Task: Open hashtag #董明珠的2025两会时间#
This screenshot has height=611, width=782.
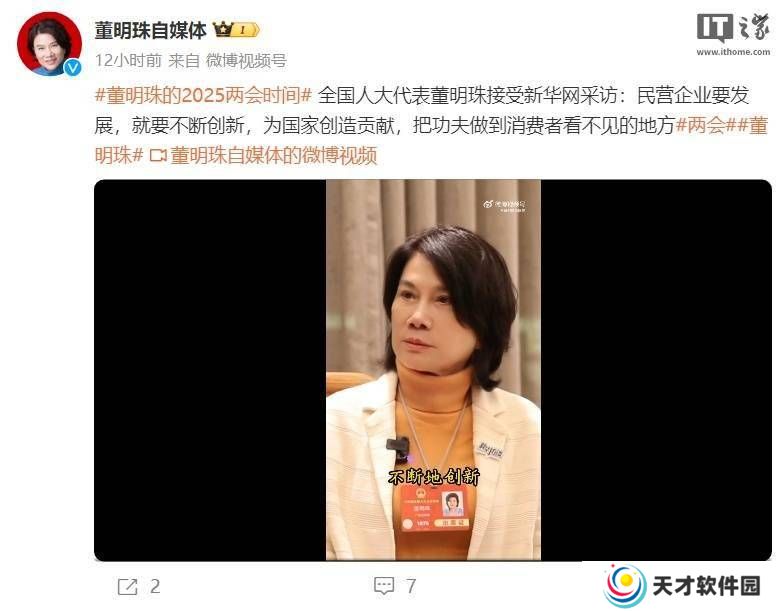Action: (203, 95)
